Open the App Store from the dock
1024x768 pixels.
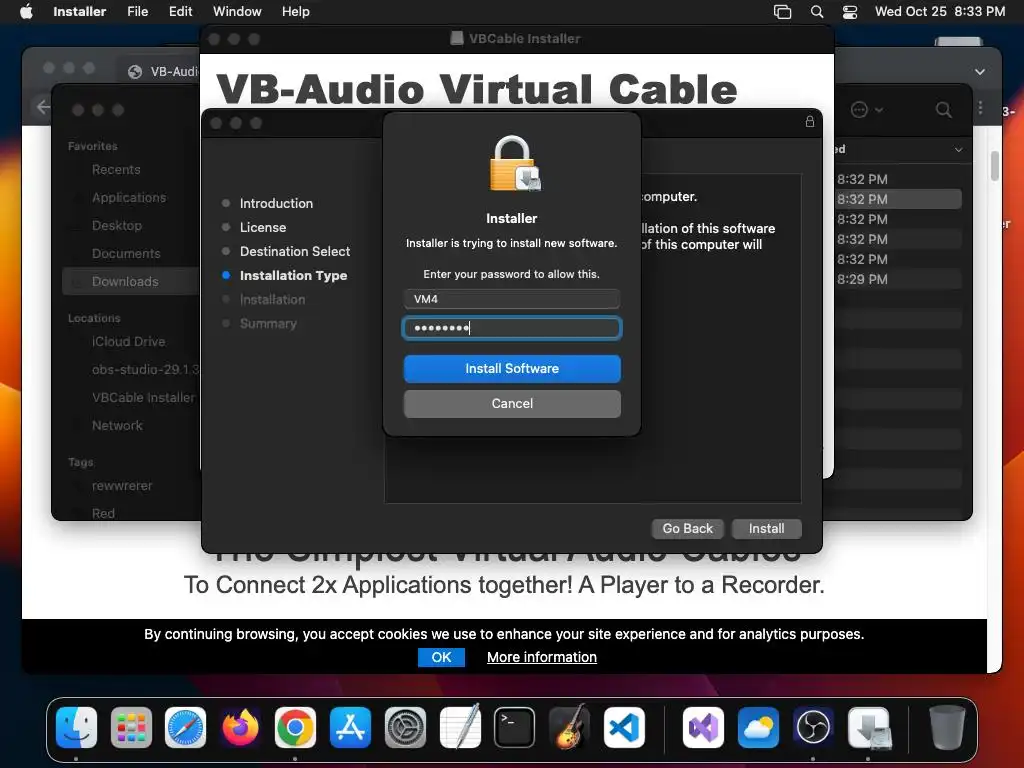[350, 727]
